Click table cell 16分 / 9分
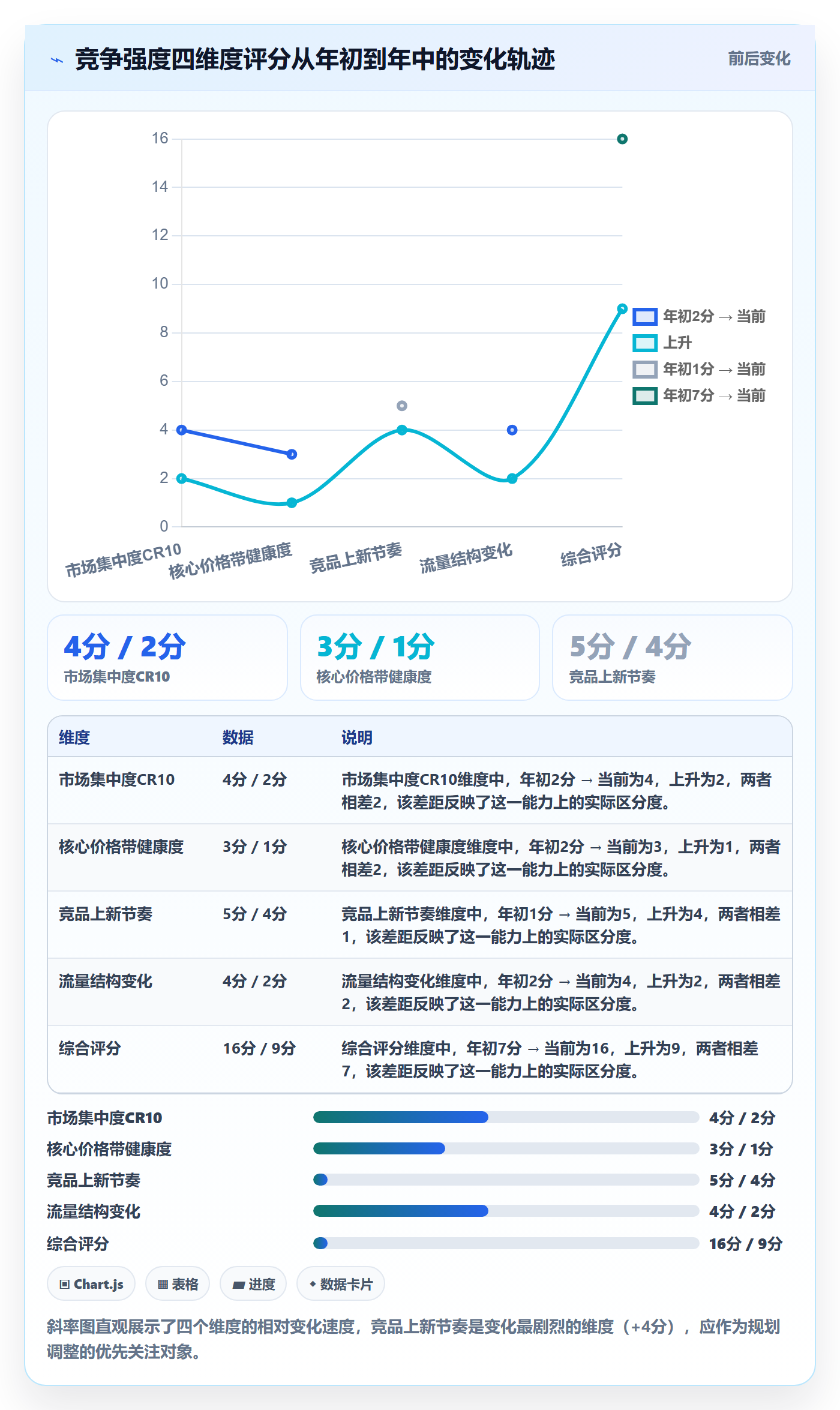This screenshot has width=840, height=1410. tap(259, 1048)
